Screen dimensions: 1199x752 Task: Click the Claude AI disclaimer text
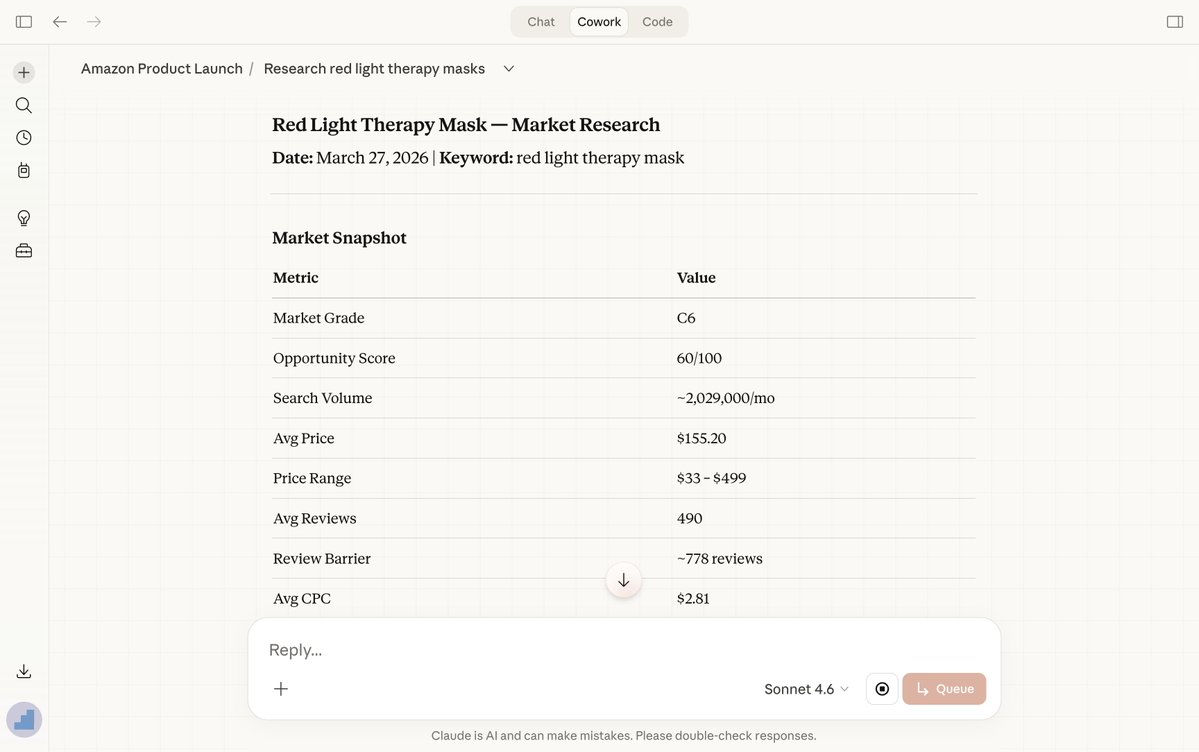click(623, 736)
